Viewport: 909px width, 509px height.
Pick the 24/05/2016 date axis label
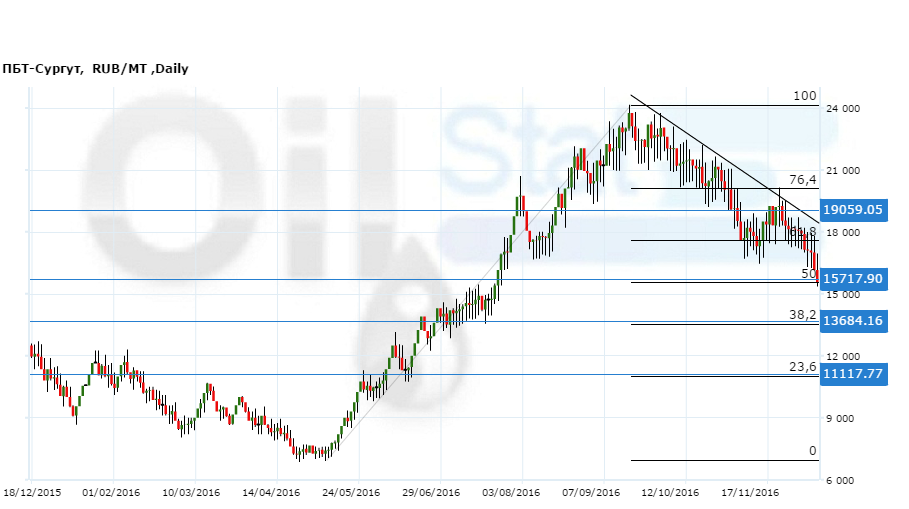351,493
